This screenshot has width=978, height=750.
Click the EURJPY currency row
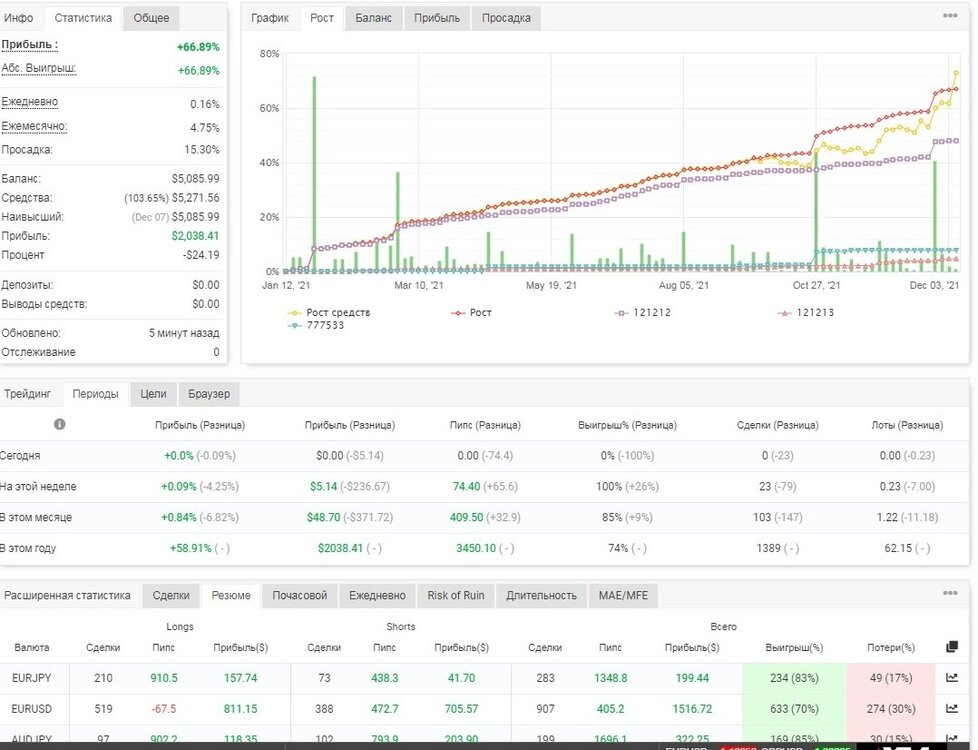tap(485, 678)
